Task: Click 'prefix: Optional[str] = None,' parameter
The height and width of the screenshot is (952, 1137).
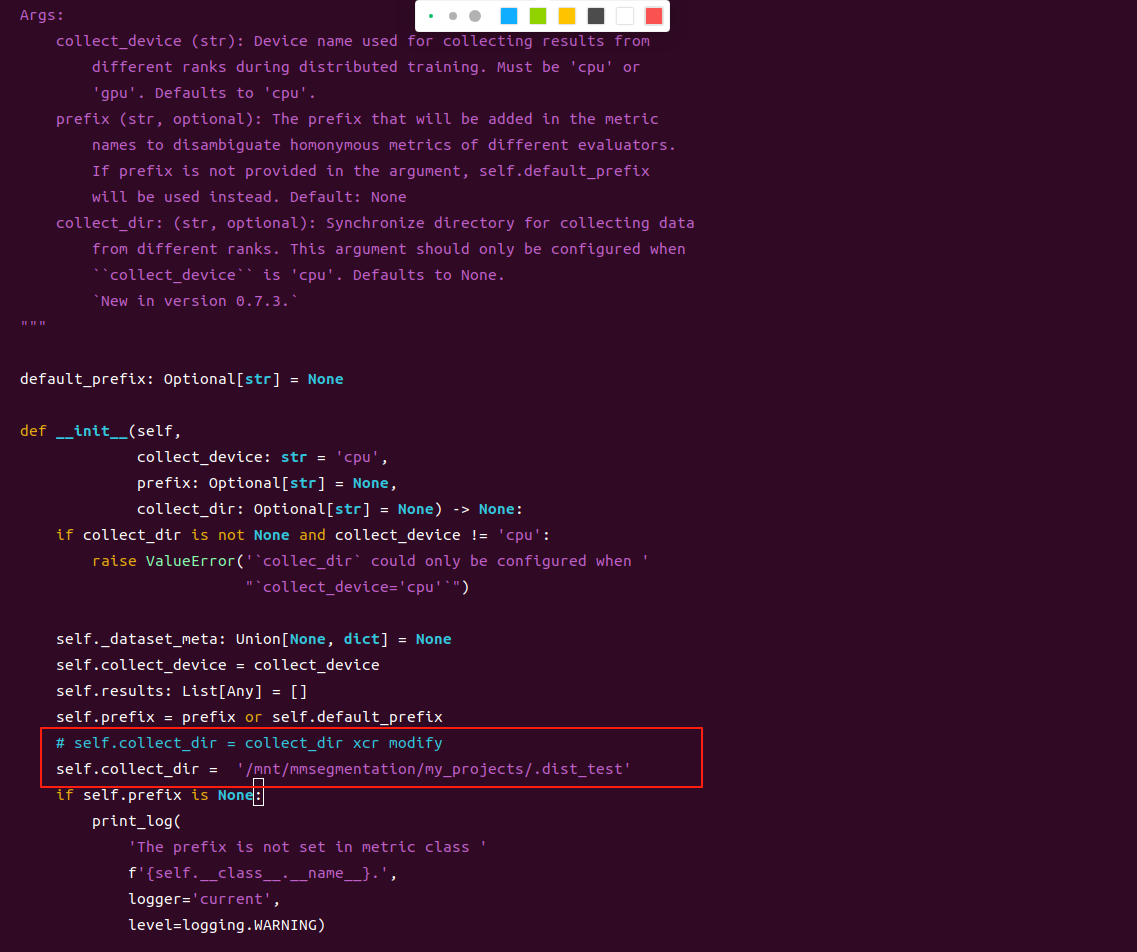Action: coord(267,484)
